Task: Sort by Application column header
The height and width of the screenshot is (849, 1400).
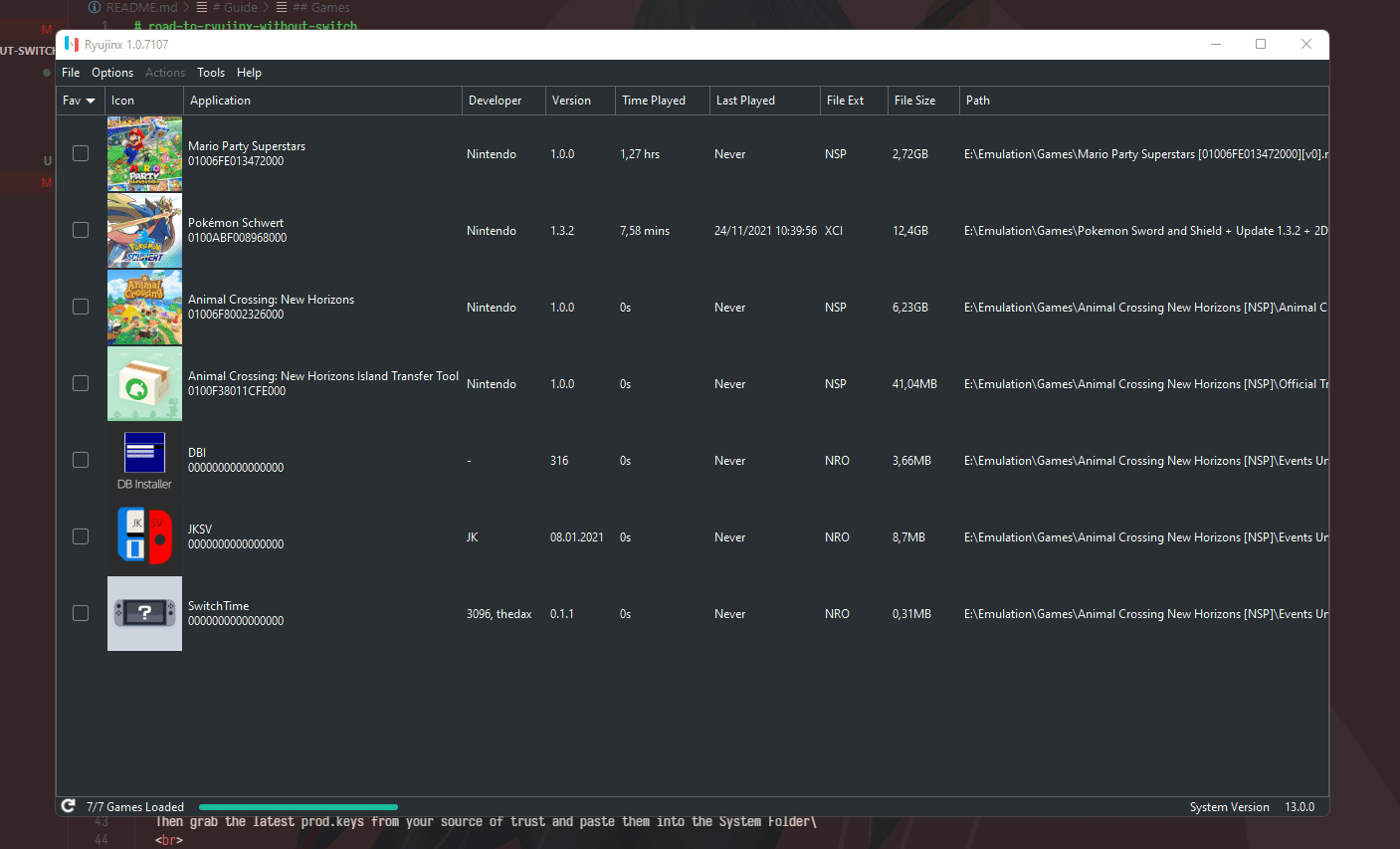Action: click(322, 101)
